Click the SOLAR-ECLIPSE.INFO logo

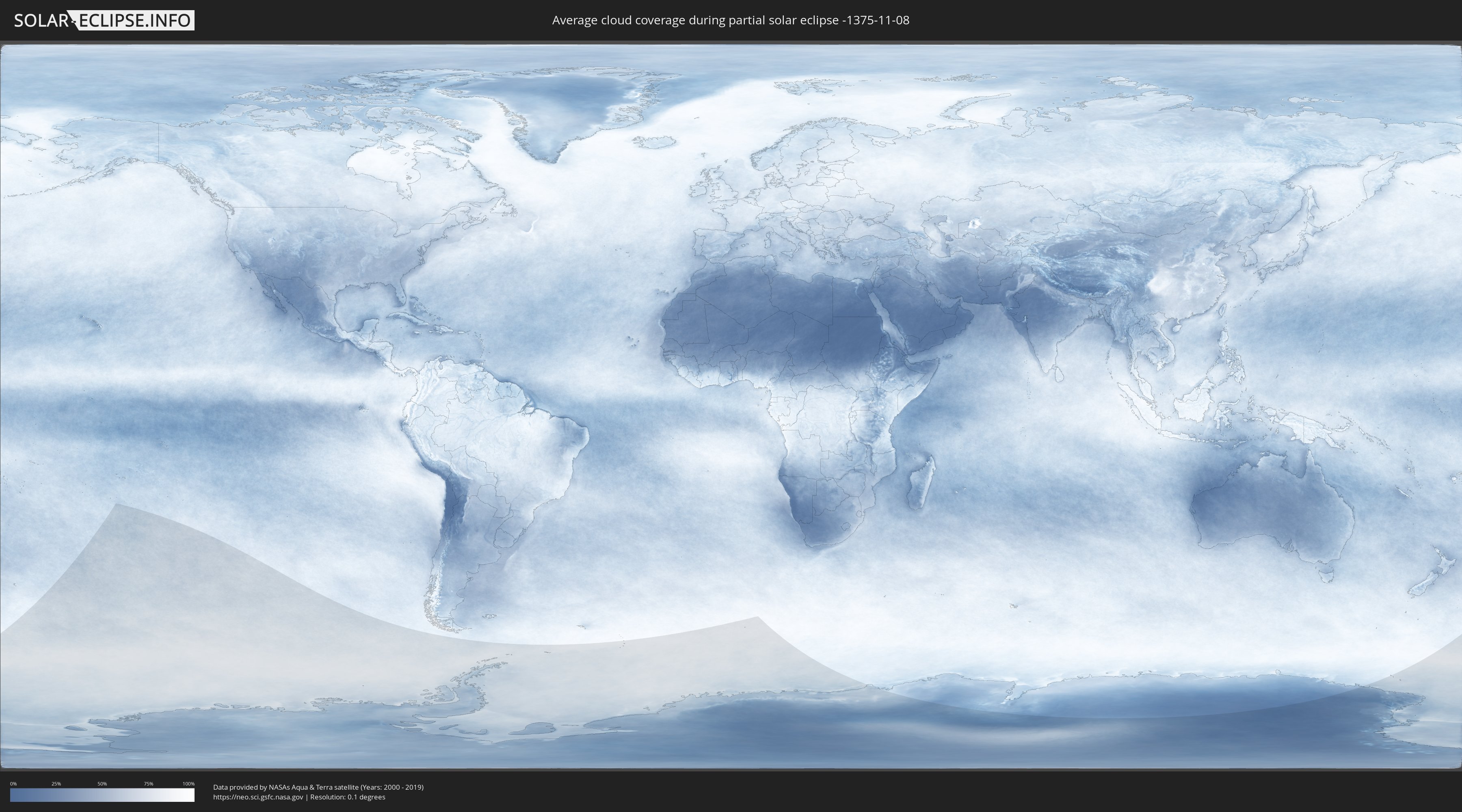pyautogui.click(x=104, y=20)
